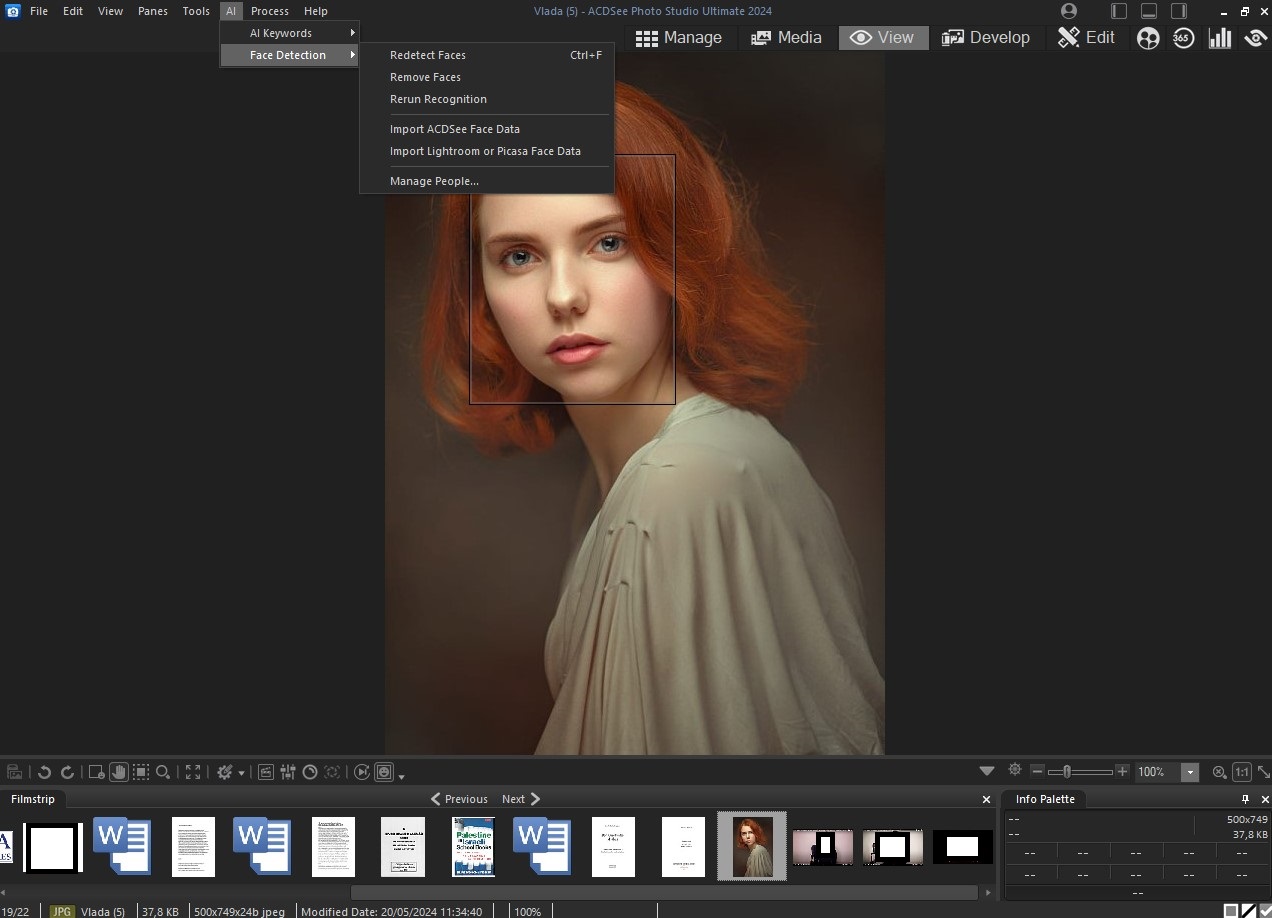The image size is (1272, 918).
Task: Go to the Next image
Action: pyautogui.click(x=512, y=799)
